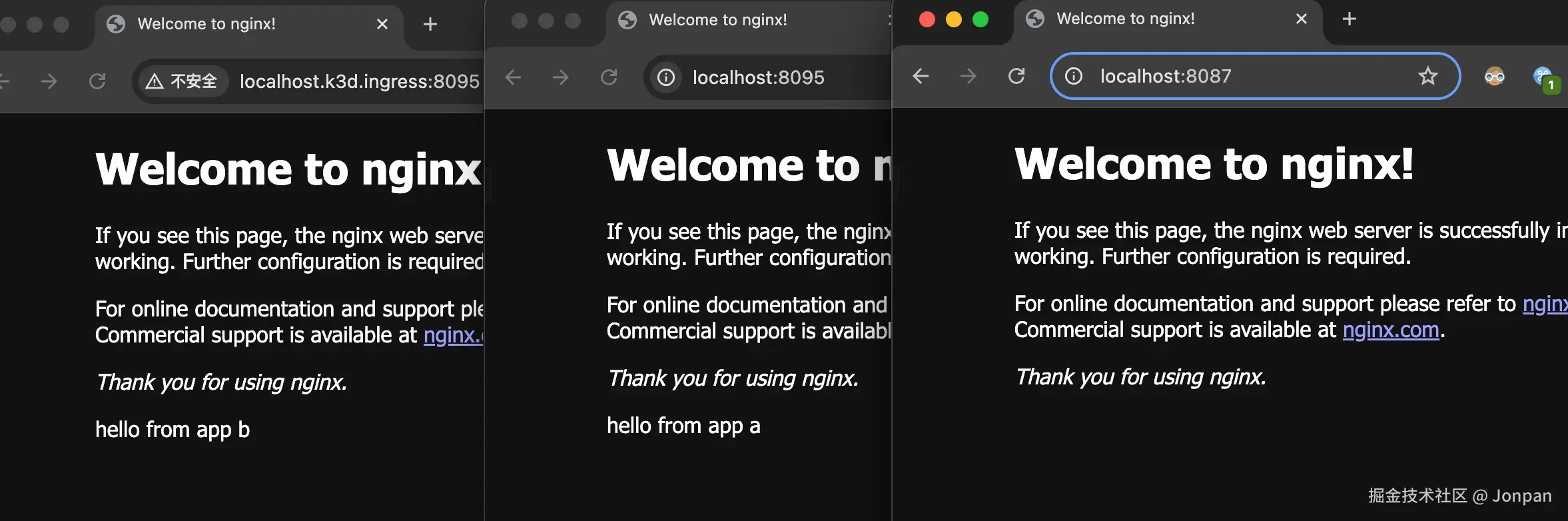Bookmark localhost:8087 with the star icon

tap(1427, 76)
